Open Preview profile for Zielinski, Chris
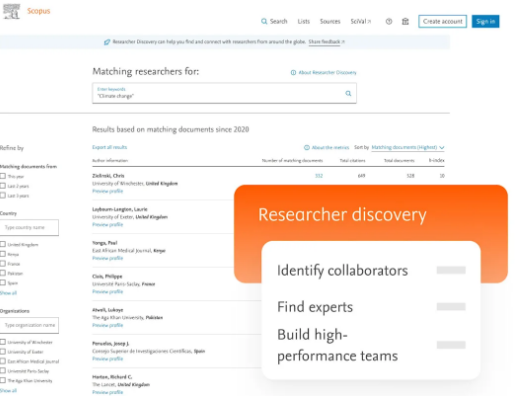 coord(107,191)
